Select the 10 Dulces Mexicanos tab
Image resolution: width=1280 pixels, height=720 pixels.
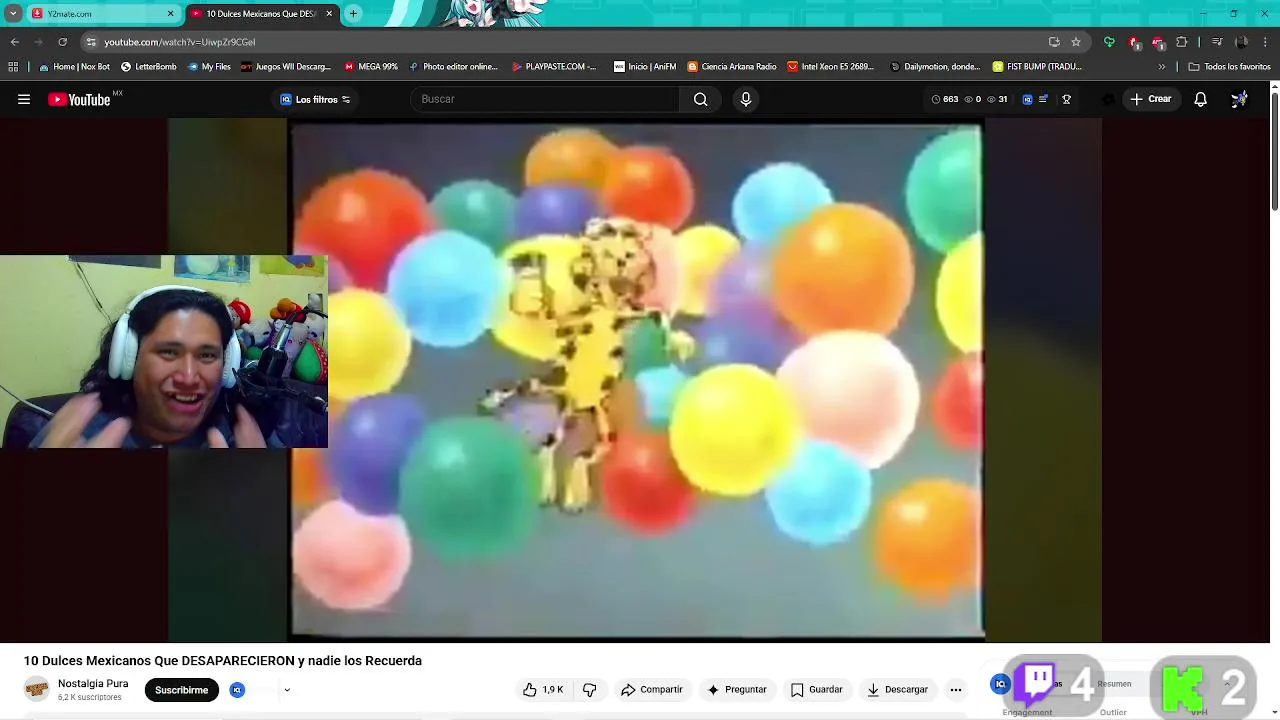[260, 14]
